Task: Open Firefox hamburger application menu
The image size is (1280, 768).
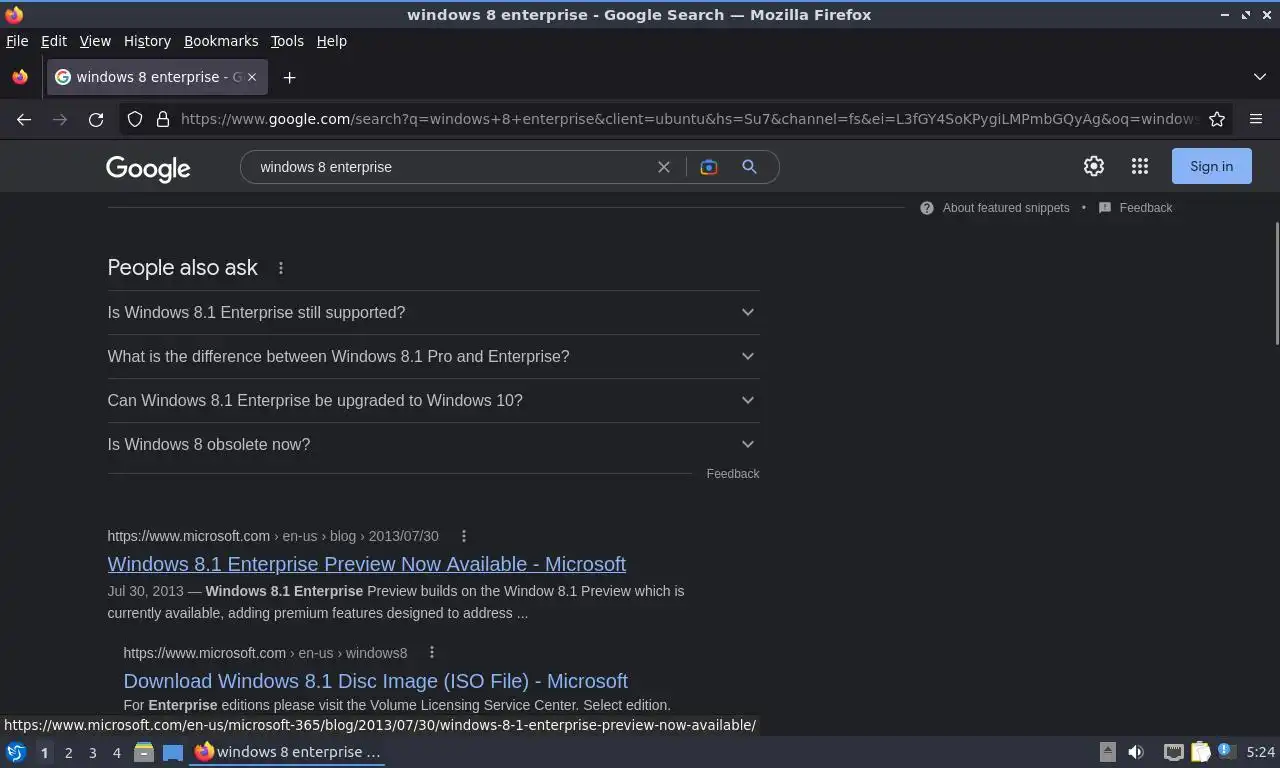Action: [1256, 119]
